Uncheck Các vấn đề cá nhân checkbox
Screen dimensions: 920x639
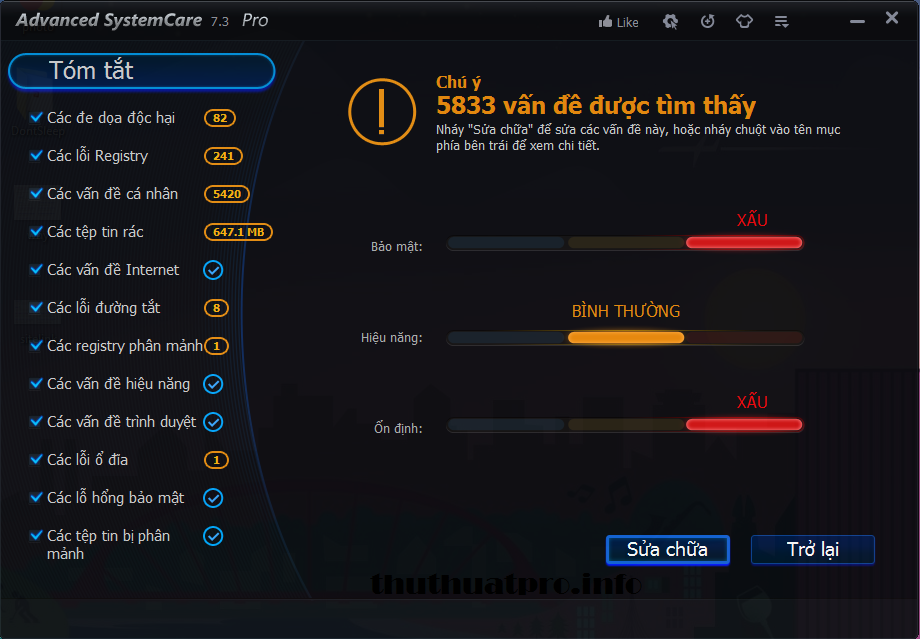pos(36,194)
